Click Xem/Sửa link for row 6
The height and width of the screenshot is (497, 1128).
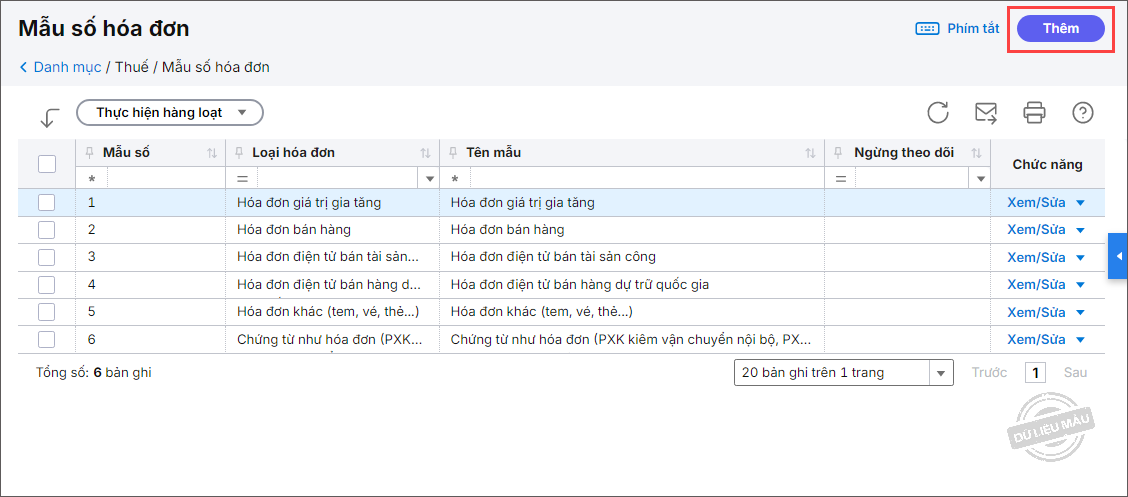click(1036, 339)
